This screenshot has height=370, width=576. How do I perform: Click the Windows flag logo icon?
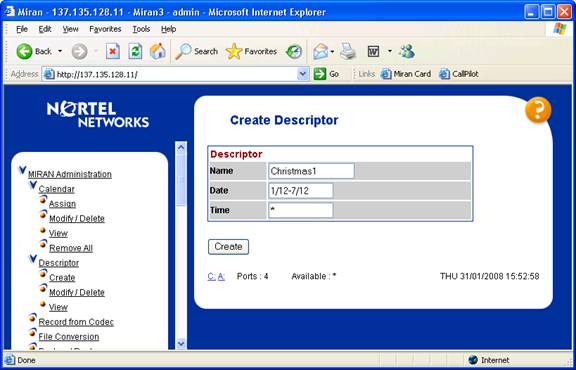tap(560, 29)
